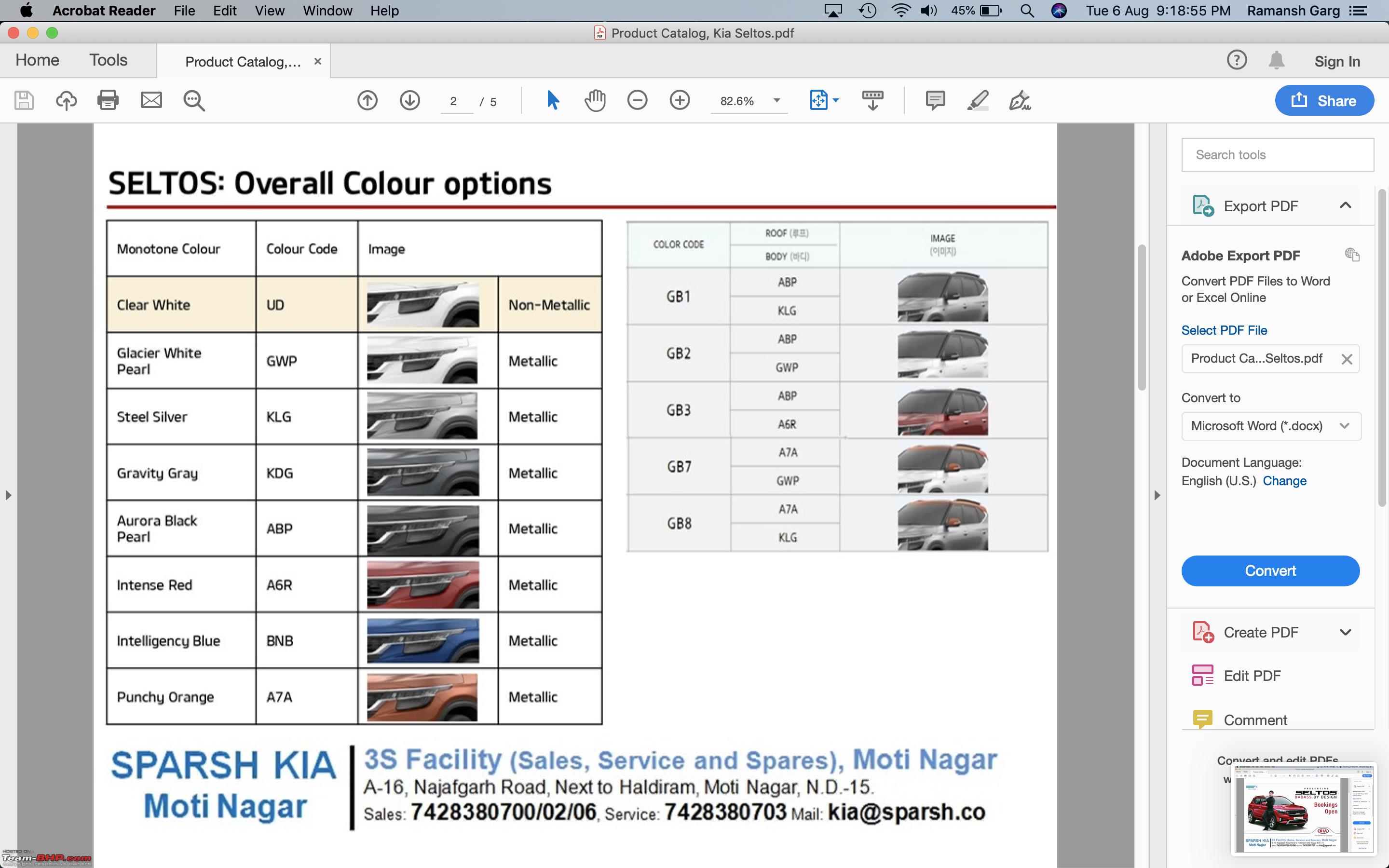Open the Help menu
The width and height of the screenshot is (1389, 868).
pos(384,10)
